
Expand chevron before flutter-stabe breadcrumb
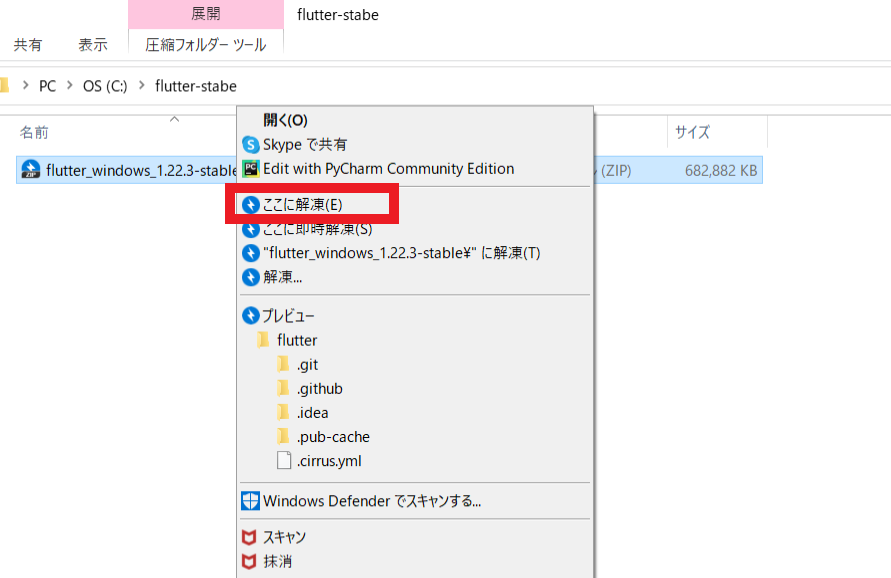tap(142, 86)
